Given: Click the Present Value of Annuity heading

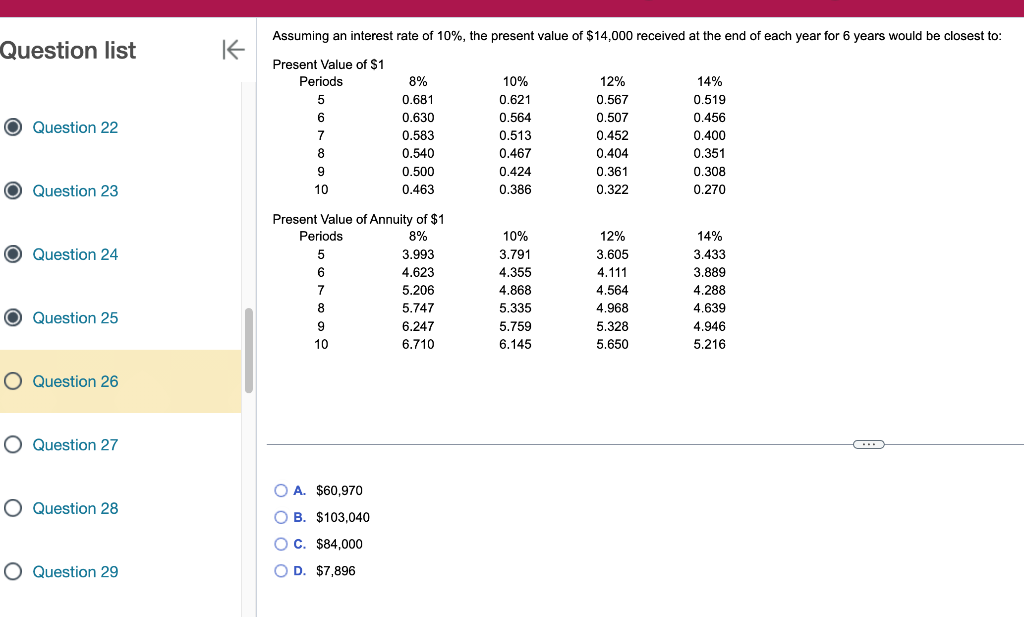Looking at the screenshot, I should (358, 219).
